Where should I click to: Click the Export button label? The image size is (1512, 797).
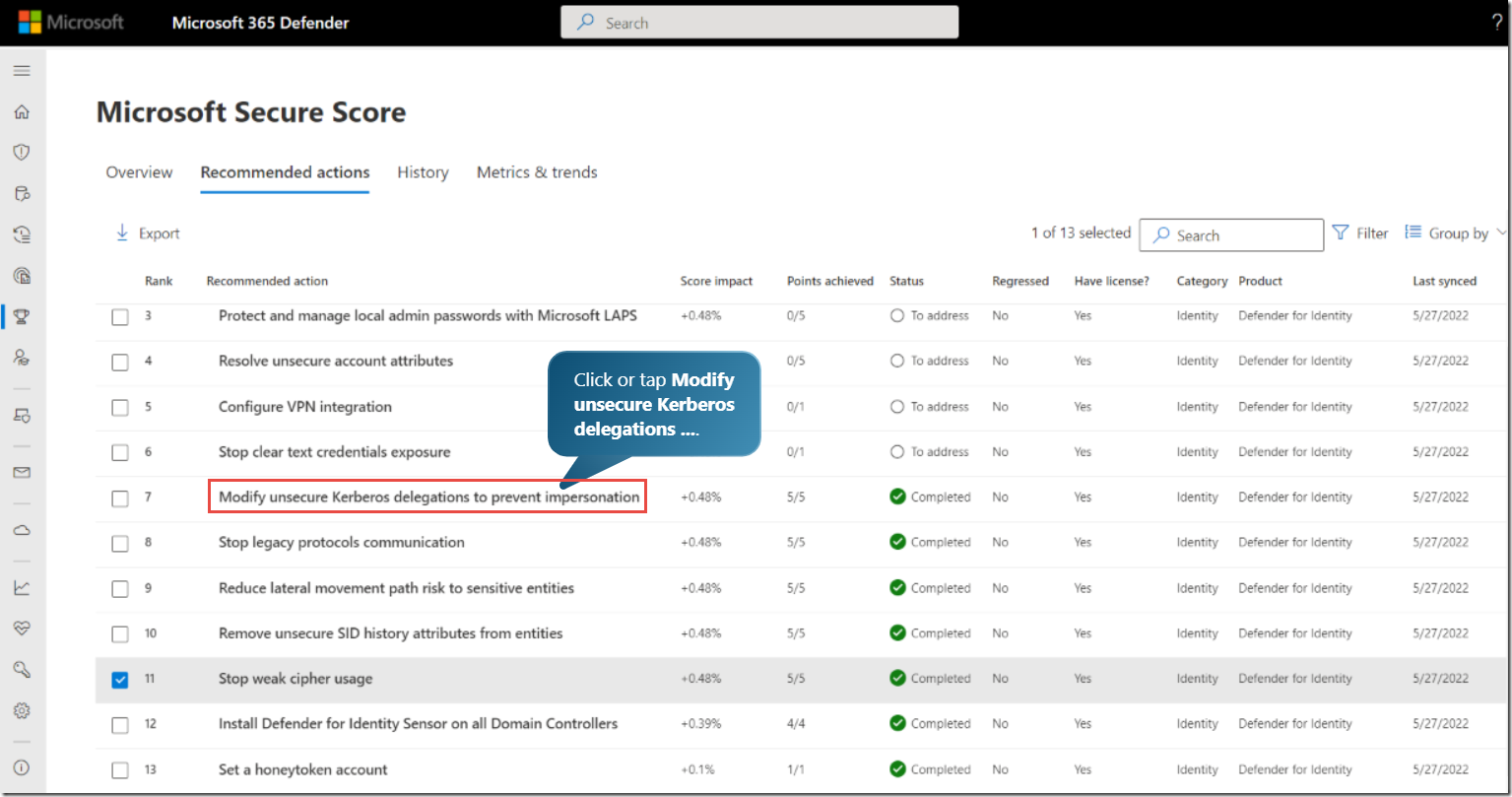160,233
